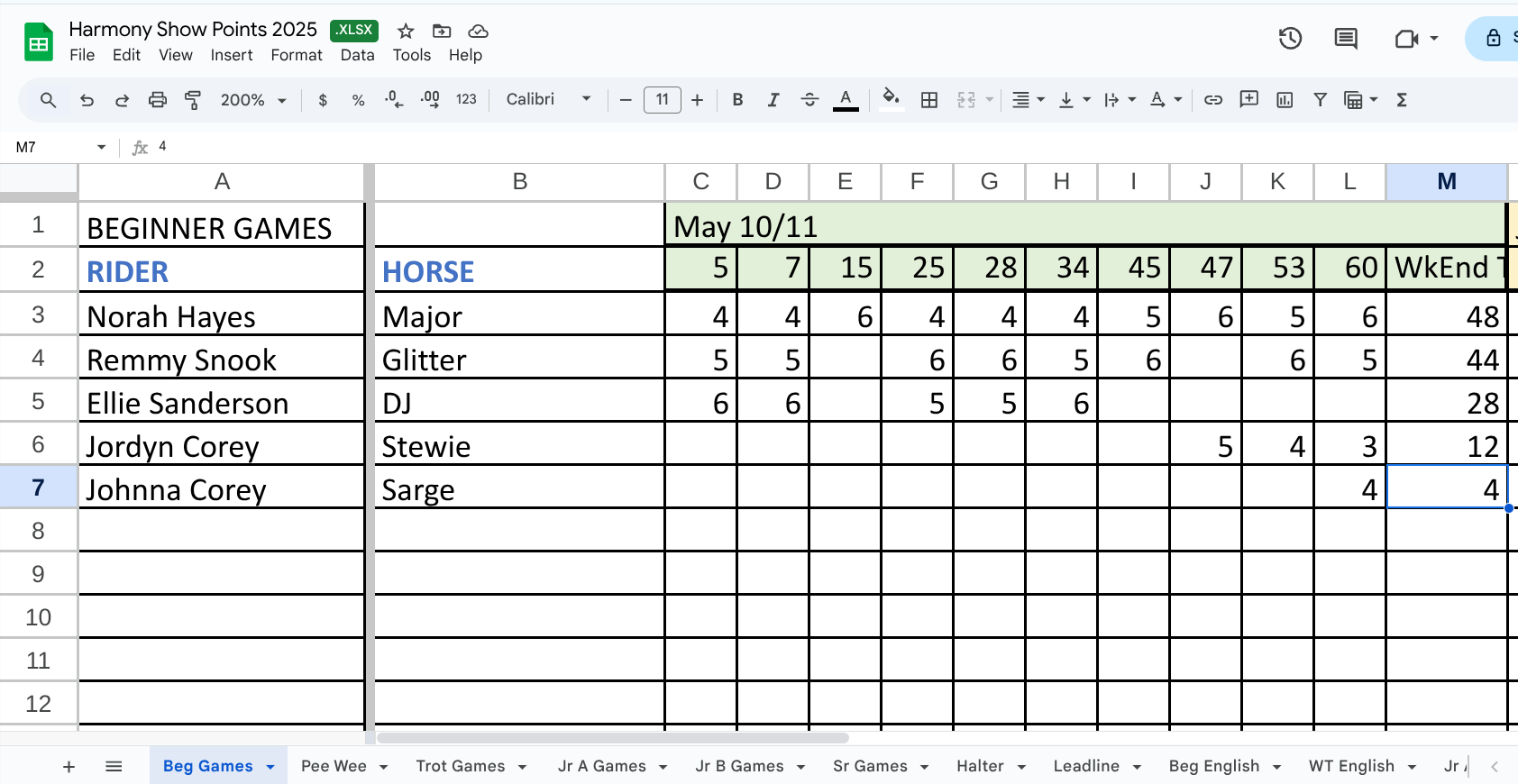This screenshot has height=784, width=1518.
Task: Click the add new sheet plus button
Action: [69, 767]
